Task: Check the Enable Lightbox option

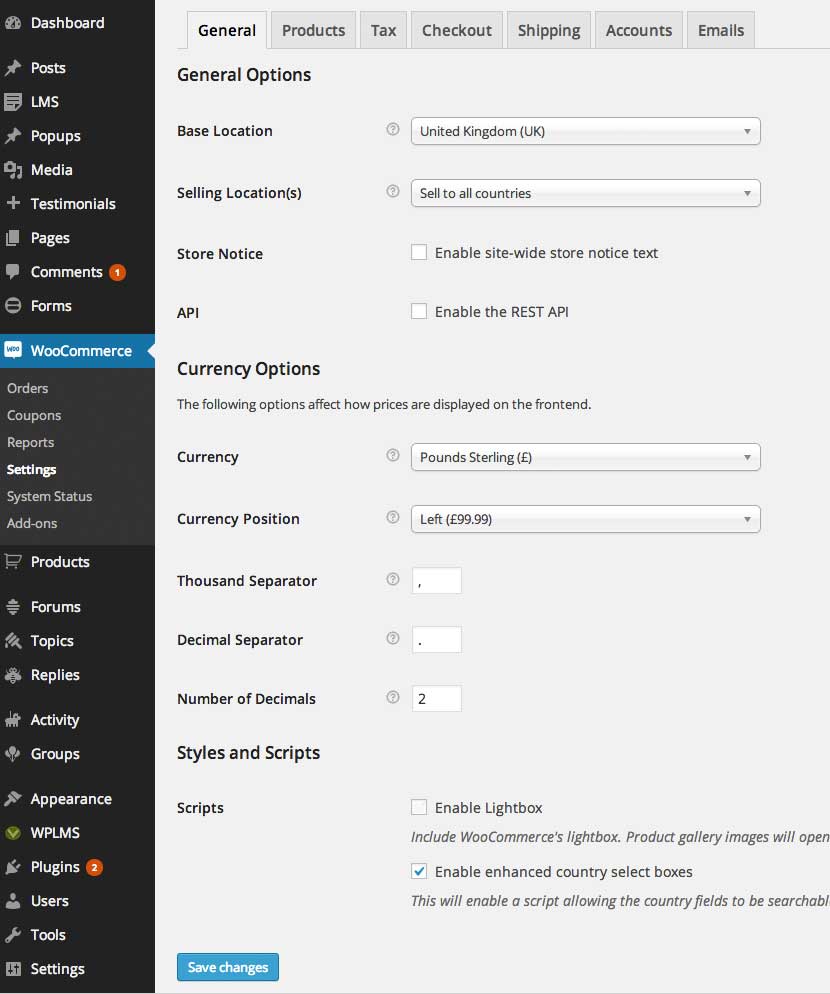Action: click(x=418, y=807)
